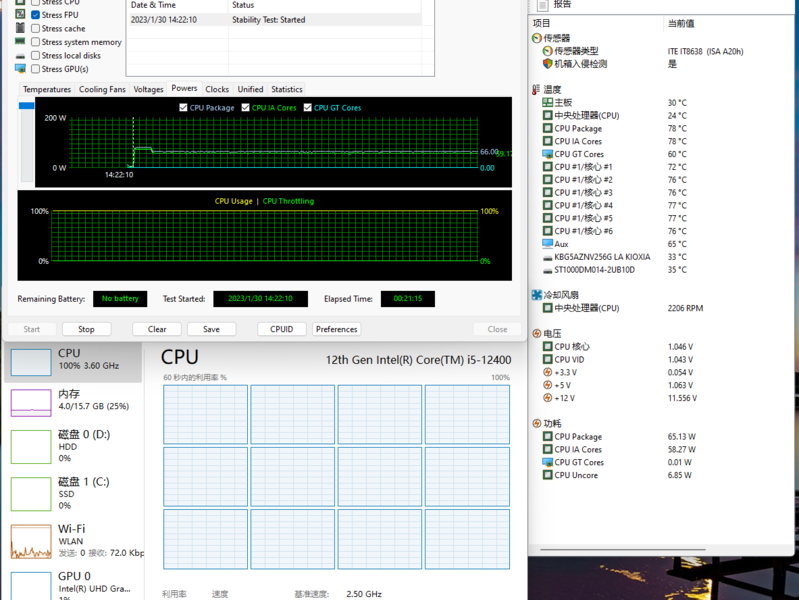The height and width of the screenshot is (600, 799).
Task: Click the blue graph scale slider
Action: coord(26,106)
